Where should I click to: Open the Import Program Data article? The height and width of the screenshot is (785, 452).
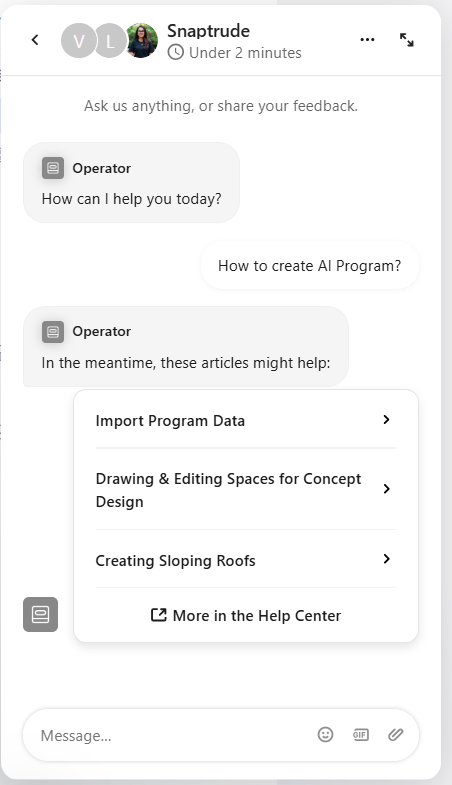click(x=245, y=421)
